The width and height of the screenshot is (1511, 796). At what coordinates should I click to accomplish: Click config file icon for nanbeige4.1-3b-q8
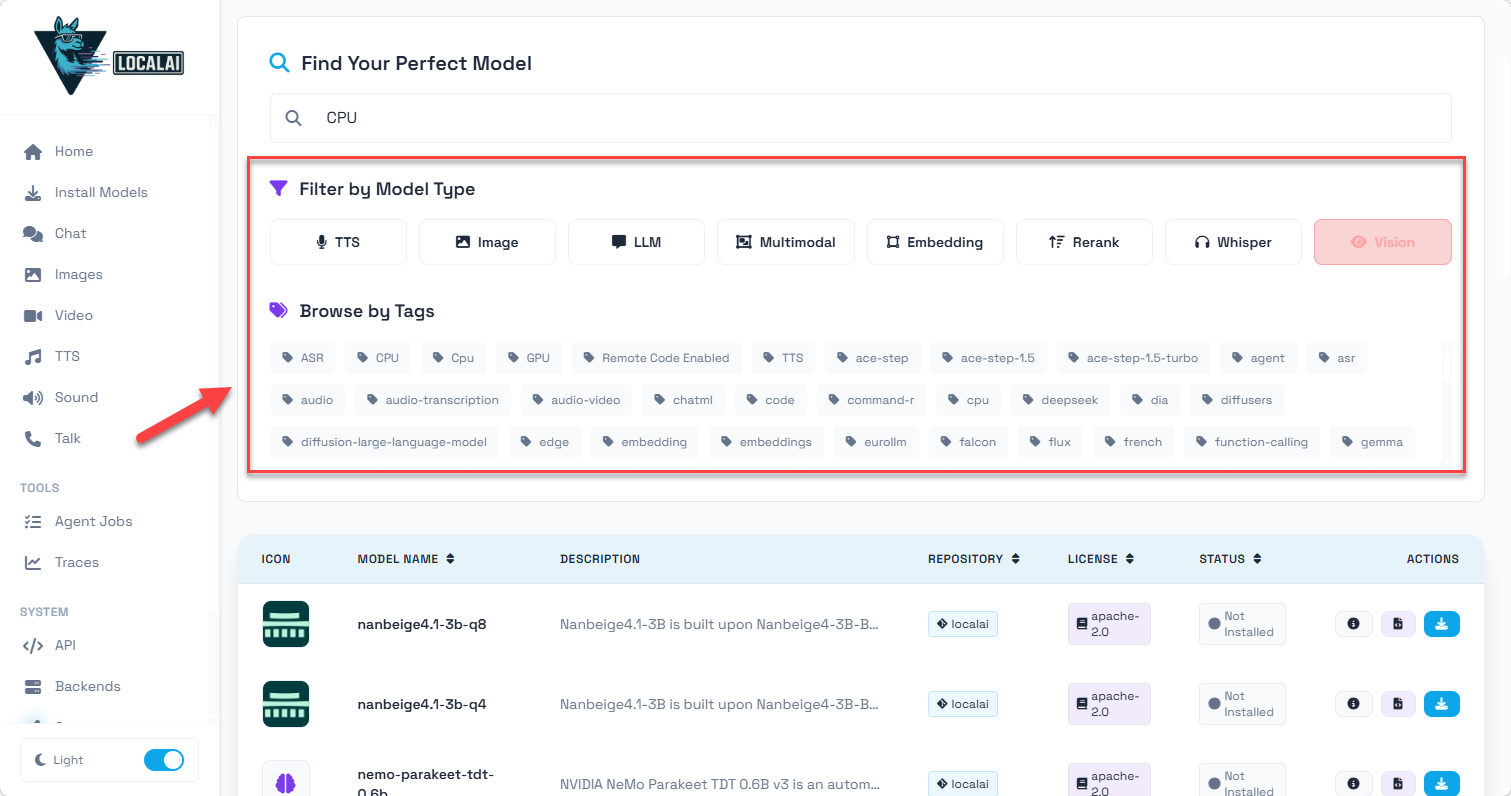point(1397,624)
